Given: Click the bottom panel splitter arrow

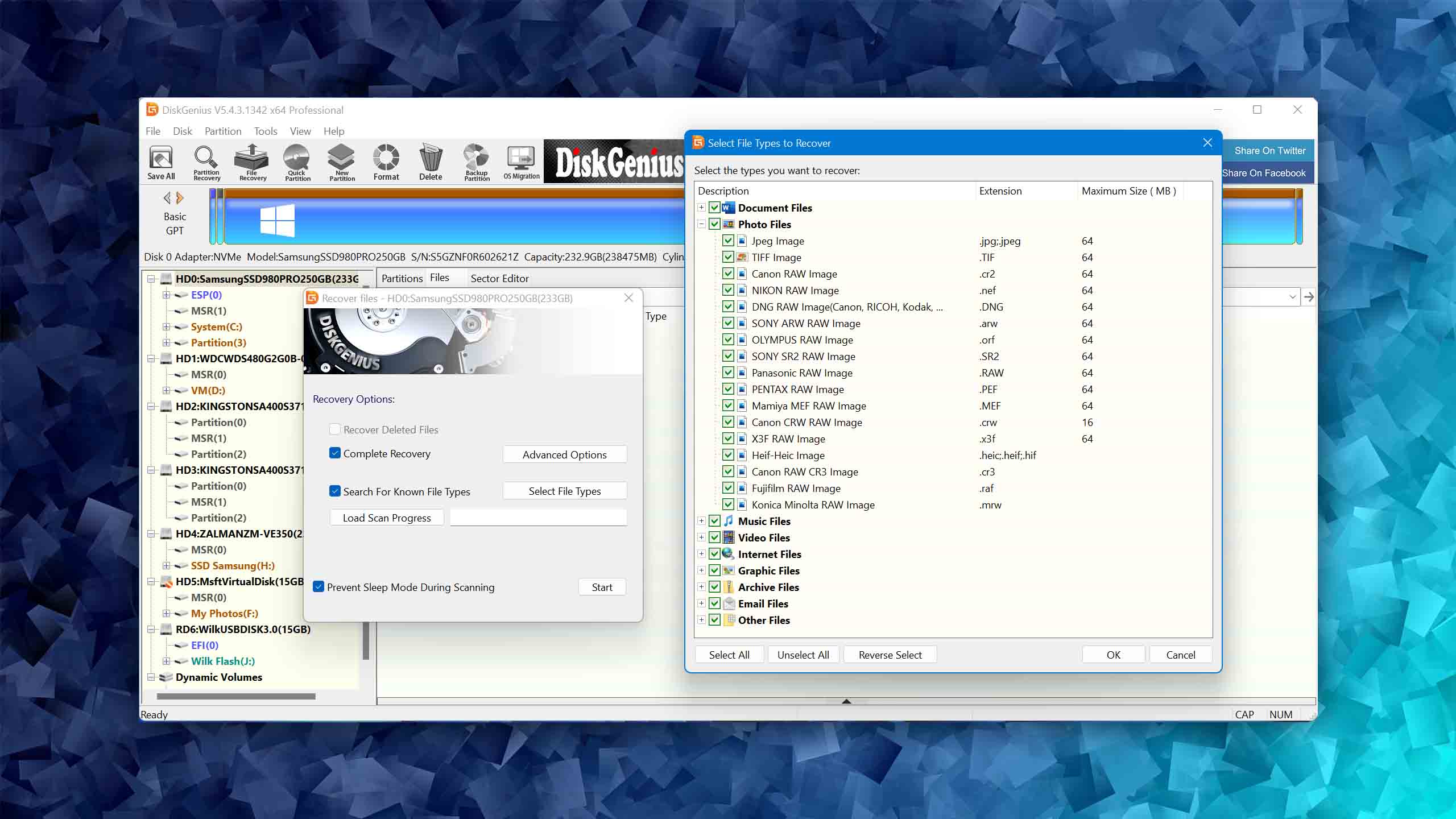Looking at the screenshot, I should coord(846,701).
